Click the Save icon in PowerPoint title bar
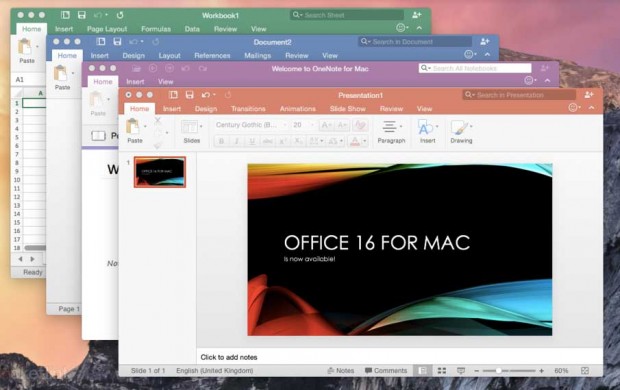 (189, 95)
